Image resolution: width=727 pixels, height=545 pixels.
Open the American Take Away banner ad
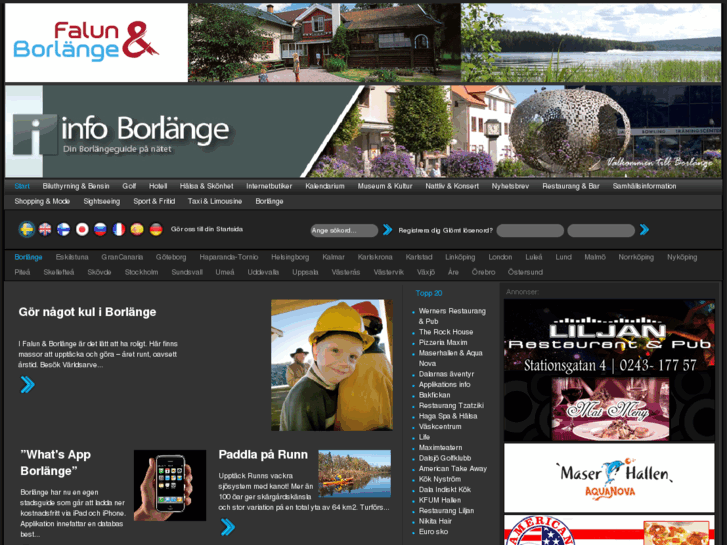609,530
